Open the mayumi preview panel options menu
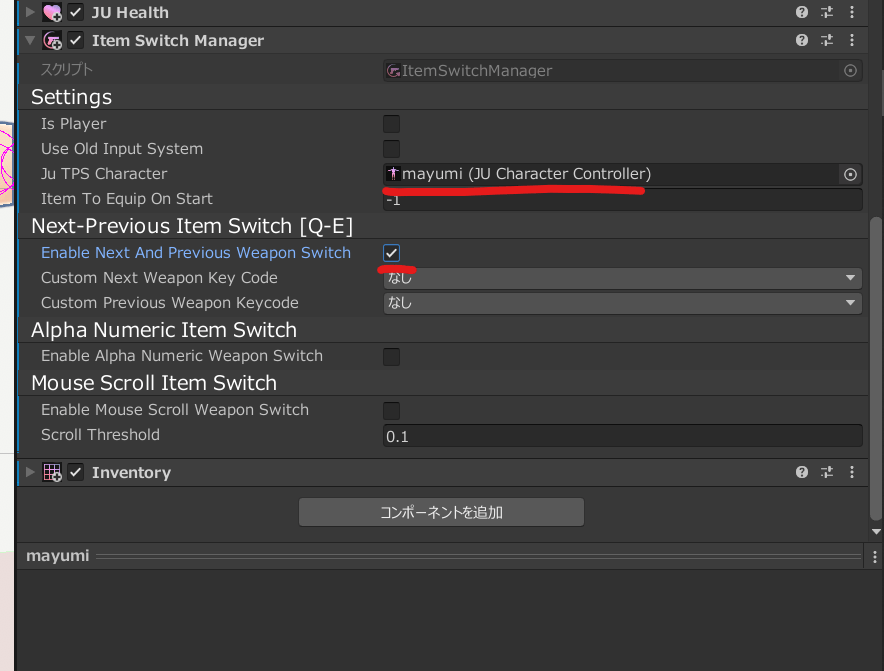 (875, 556)
